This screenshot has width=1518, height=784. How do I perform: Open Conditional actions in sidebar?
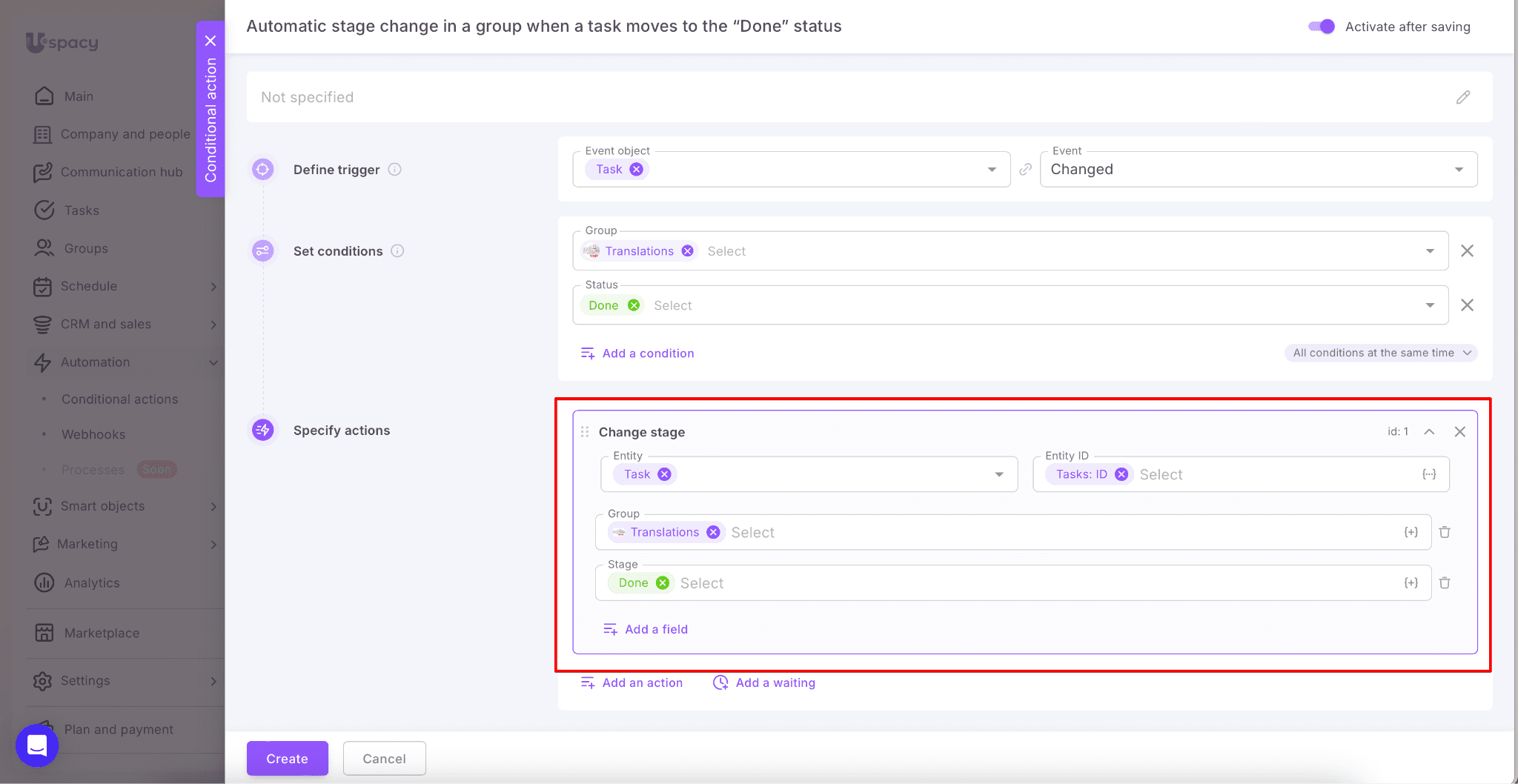coord(119,399)
